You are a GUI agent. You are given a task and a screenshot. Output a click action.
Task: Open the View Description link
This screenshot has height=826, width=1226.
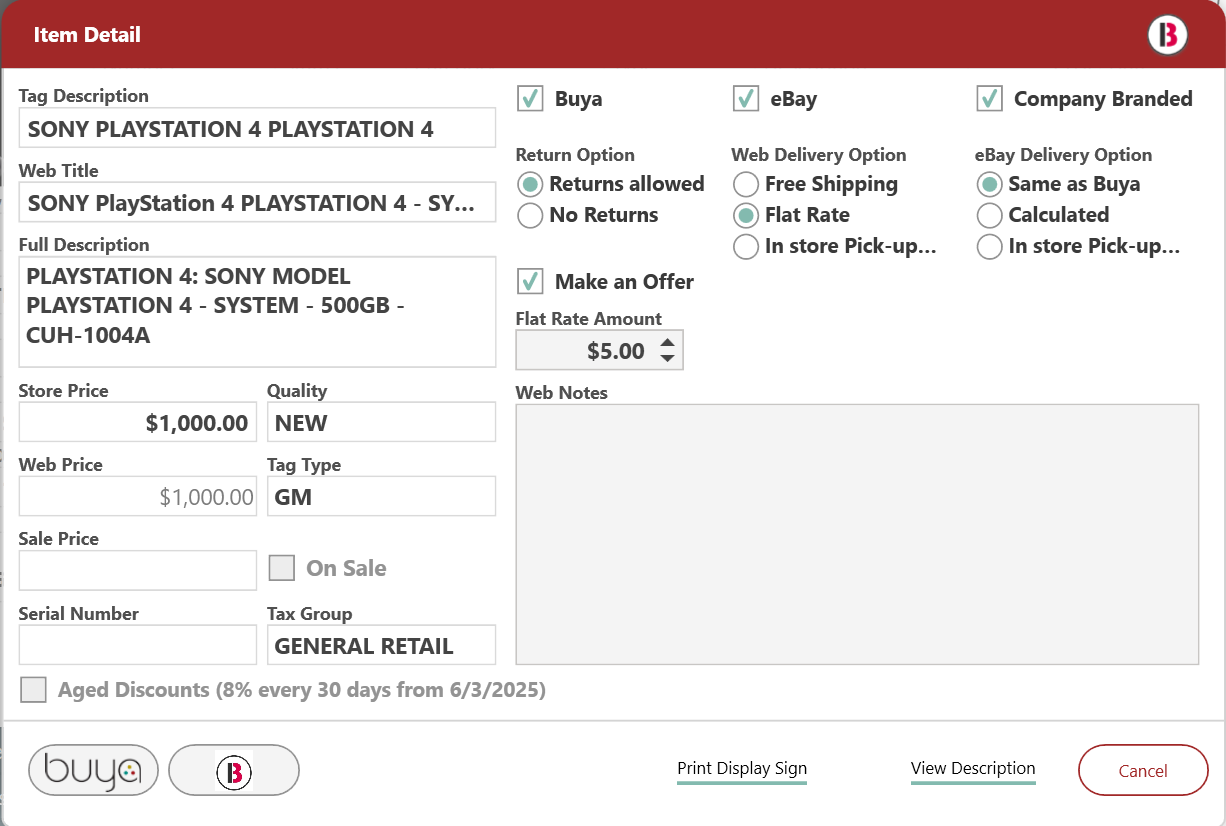tap(973, 768)
